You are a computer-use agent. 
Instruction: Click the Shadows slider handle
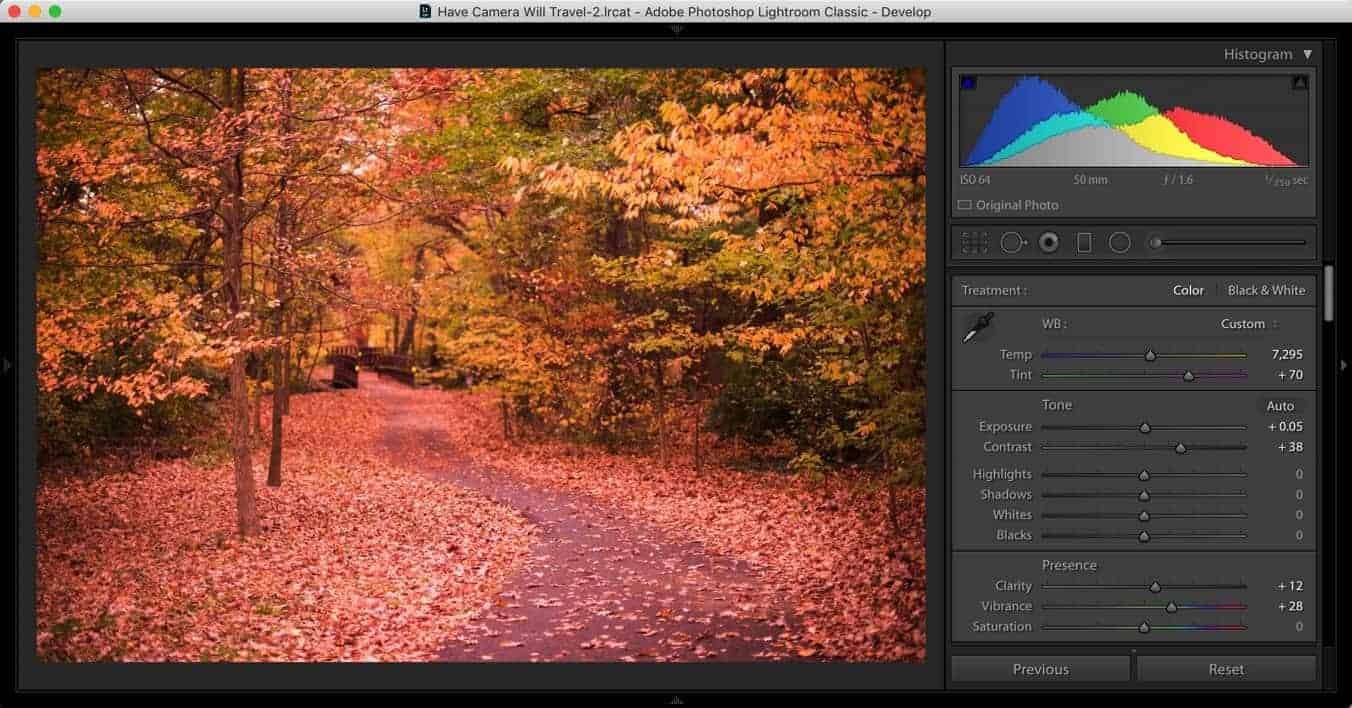1144,495
